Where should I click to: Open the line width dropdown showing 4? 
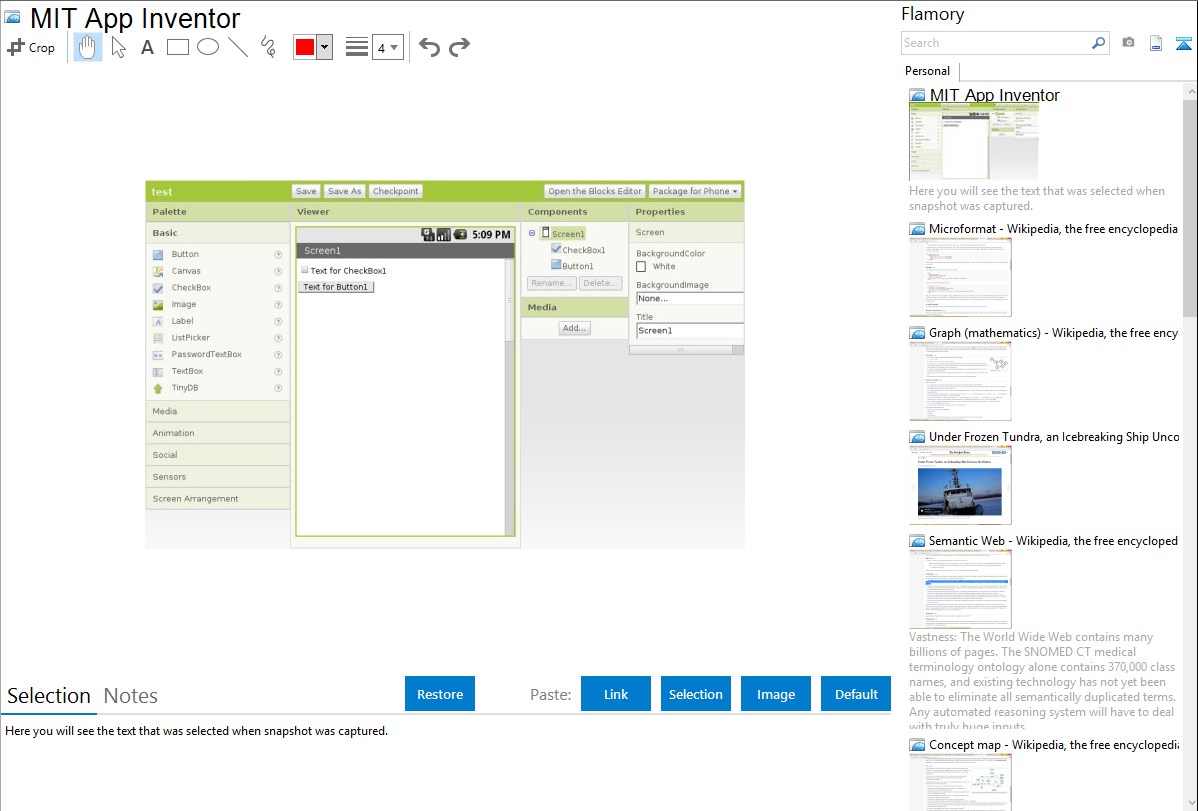388,47
